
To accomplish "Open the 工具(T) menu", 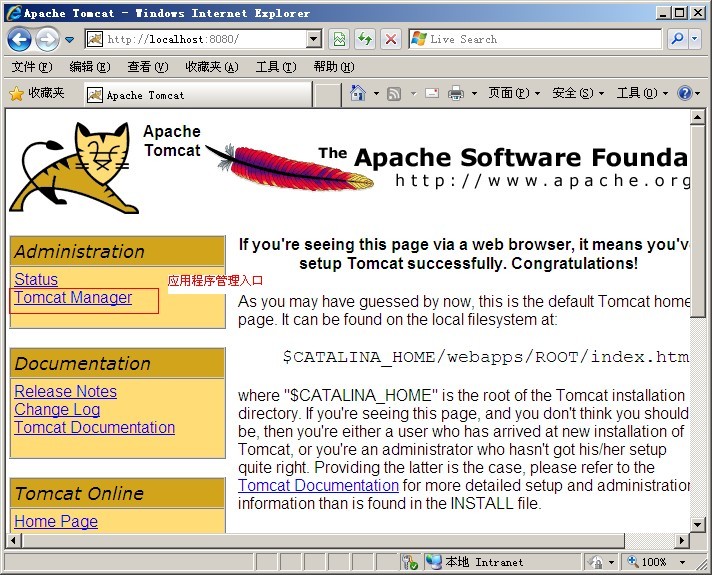I will tap(276, 67).
